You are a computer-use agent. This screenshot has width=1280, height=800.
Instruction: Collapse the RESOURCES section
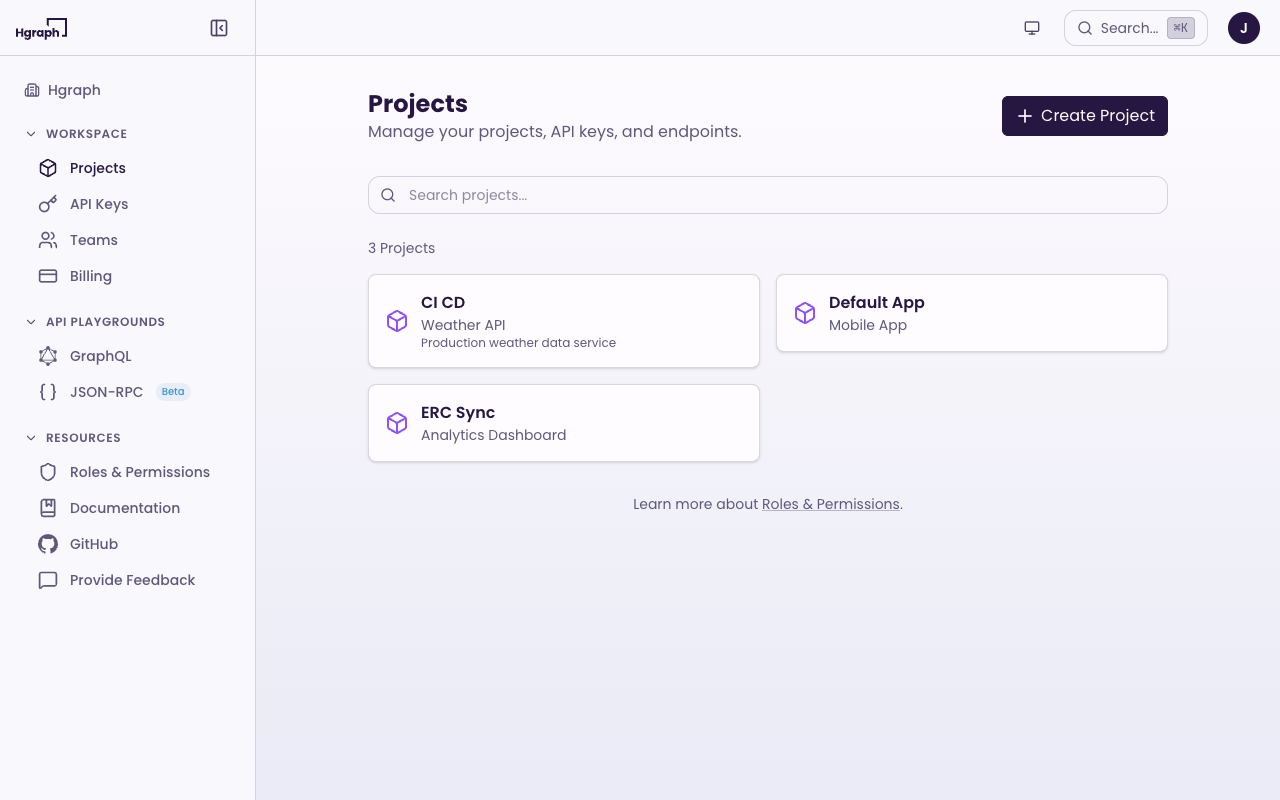(30, 437)
